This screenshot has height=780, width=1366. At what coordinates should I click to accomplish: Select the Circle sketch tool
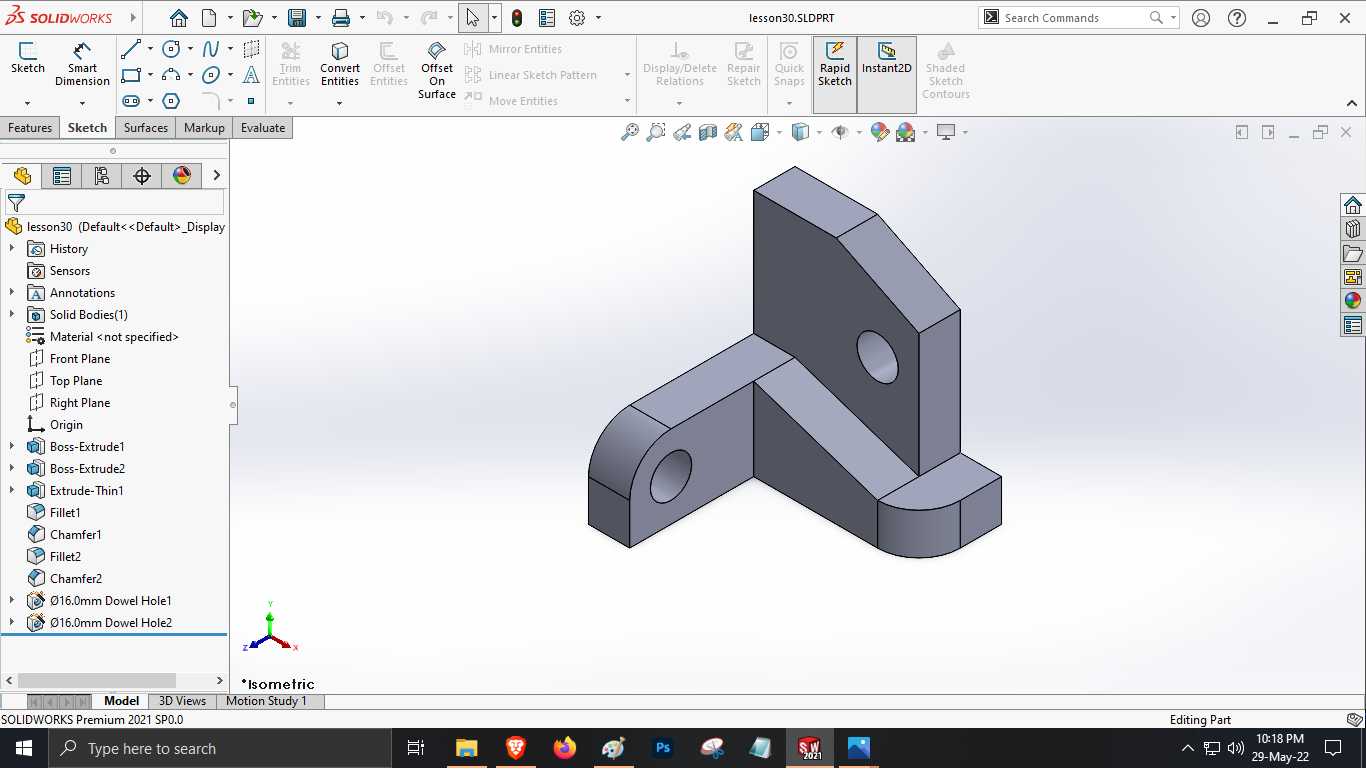(x=171, y=49)
